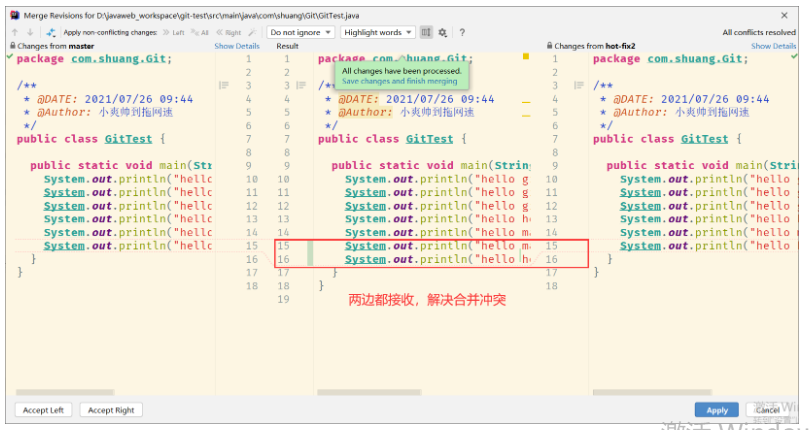Apply non-conflicting changes from Right
The height and width of the screenshot is (430, 812).
point(228,32)
